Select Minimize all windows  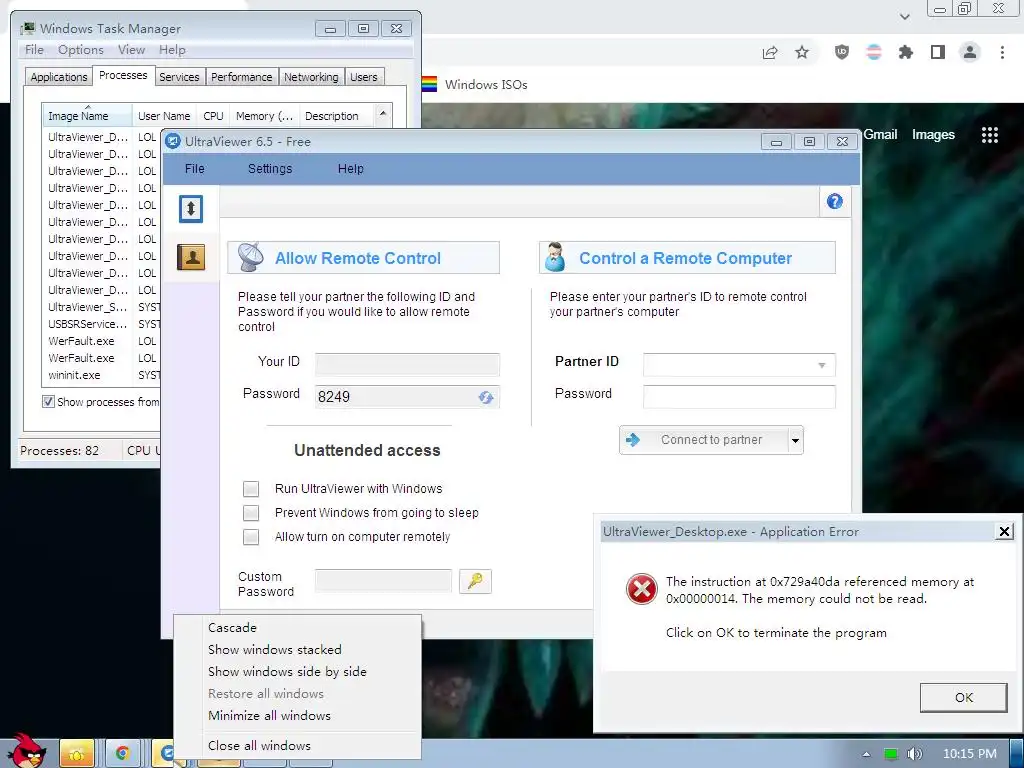click(x=297, y=716)
